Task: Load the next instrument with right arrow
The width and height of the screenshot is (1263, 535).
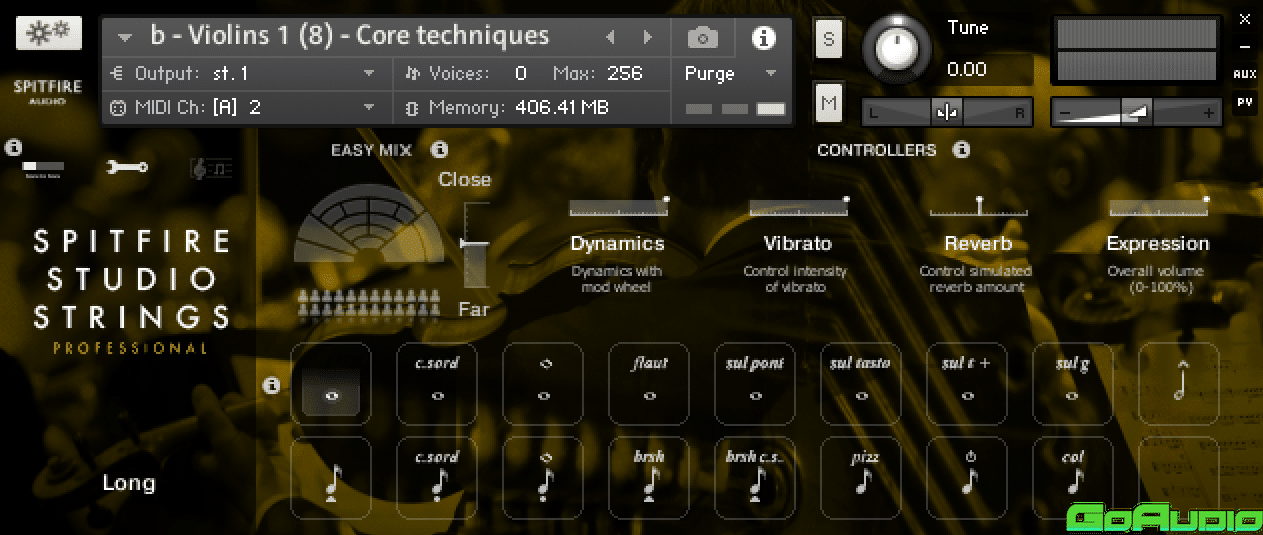Action: click(648, 38)
